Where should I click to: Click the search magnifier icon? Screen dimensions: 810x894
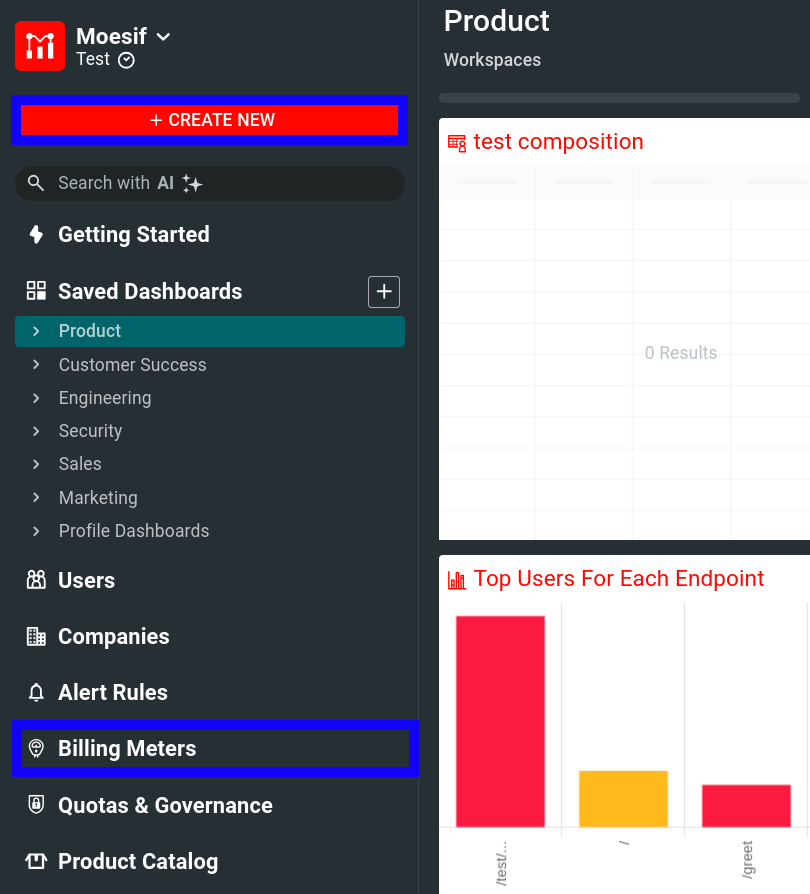click(37, 183)
